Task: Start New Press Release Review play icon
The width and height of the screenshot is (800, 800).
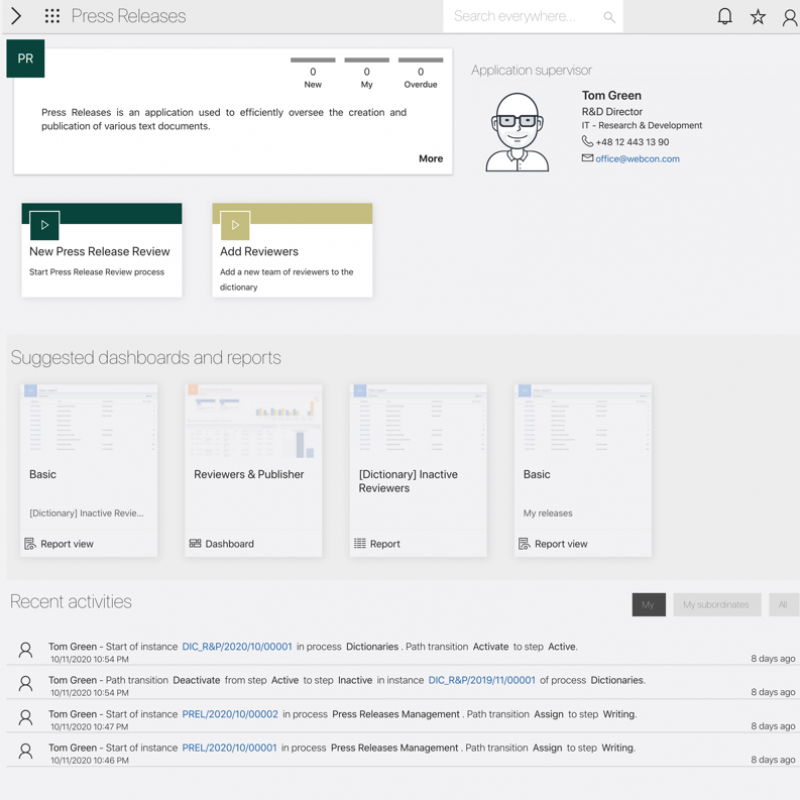Action: (45, 225)
